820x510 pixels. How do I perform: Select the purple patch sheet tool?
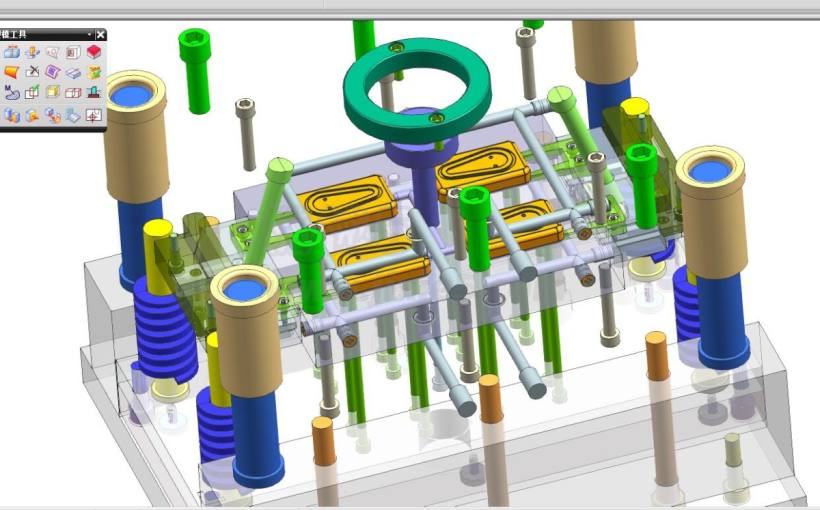tap(53, 72)
